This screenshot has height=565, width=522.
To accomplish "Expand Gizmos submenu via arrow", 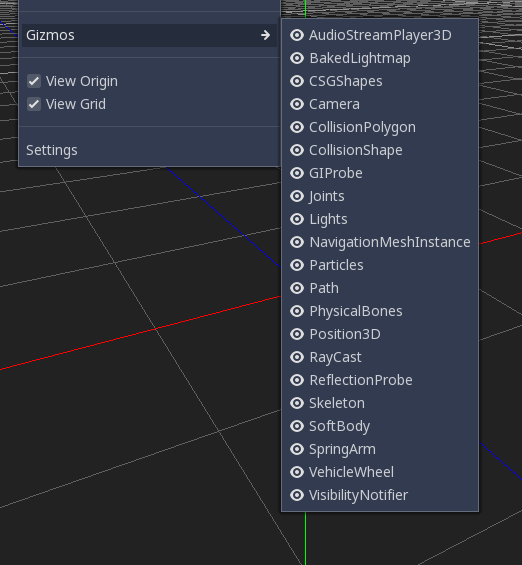I will (x=266, y=35).
